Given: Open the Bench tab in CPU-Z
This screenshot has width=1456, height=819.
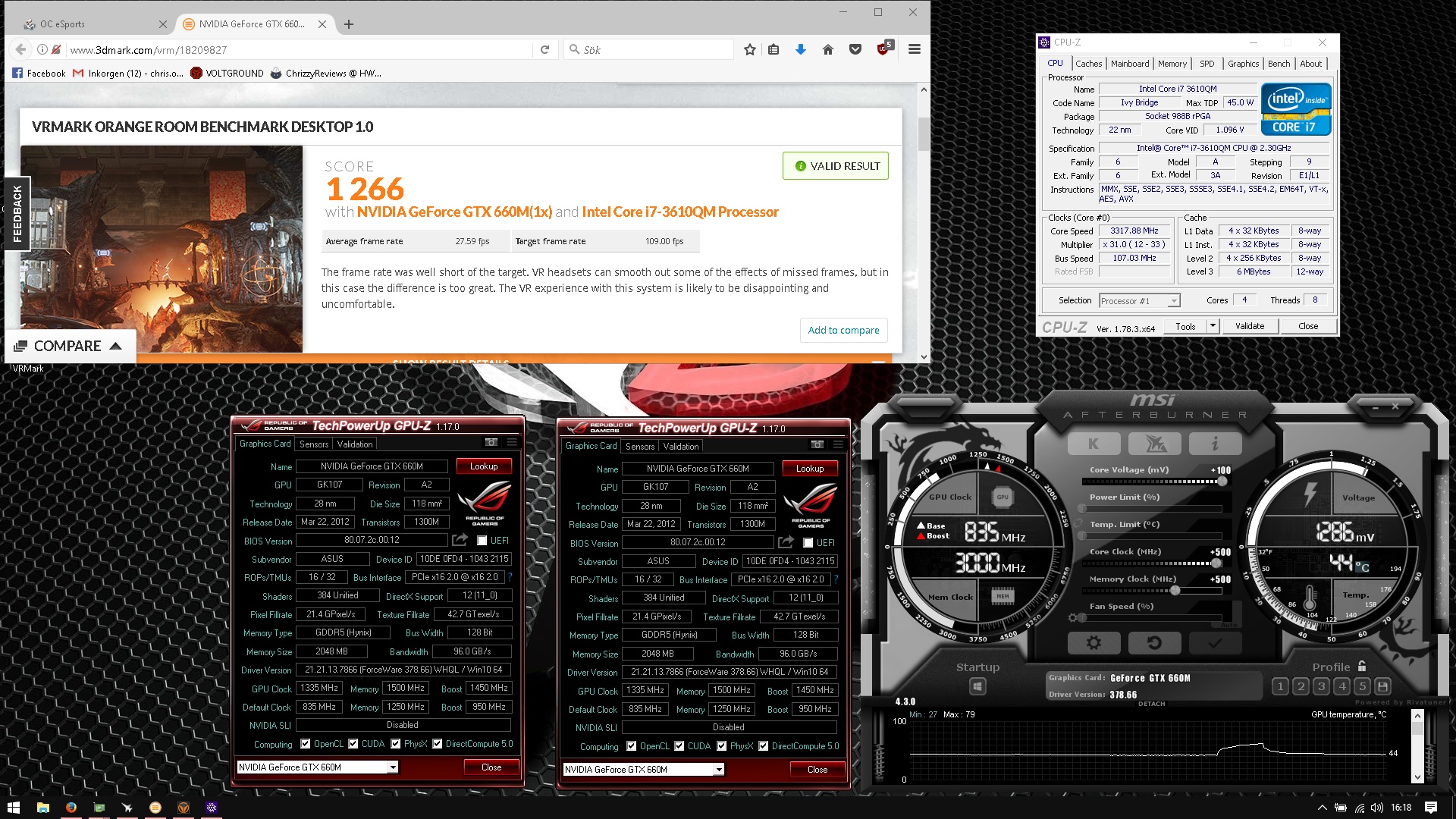Looking at the screenshot, I should tap(1279, 64).
